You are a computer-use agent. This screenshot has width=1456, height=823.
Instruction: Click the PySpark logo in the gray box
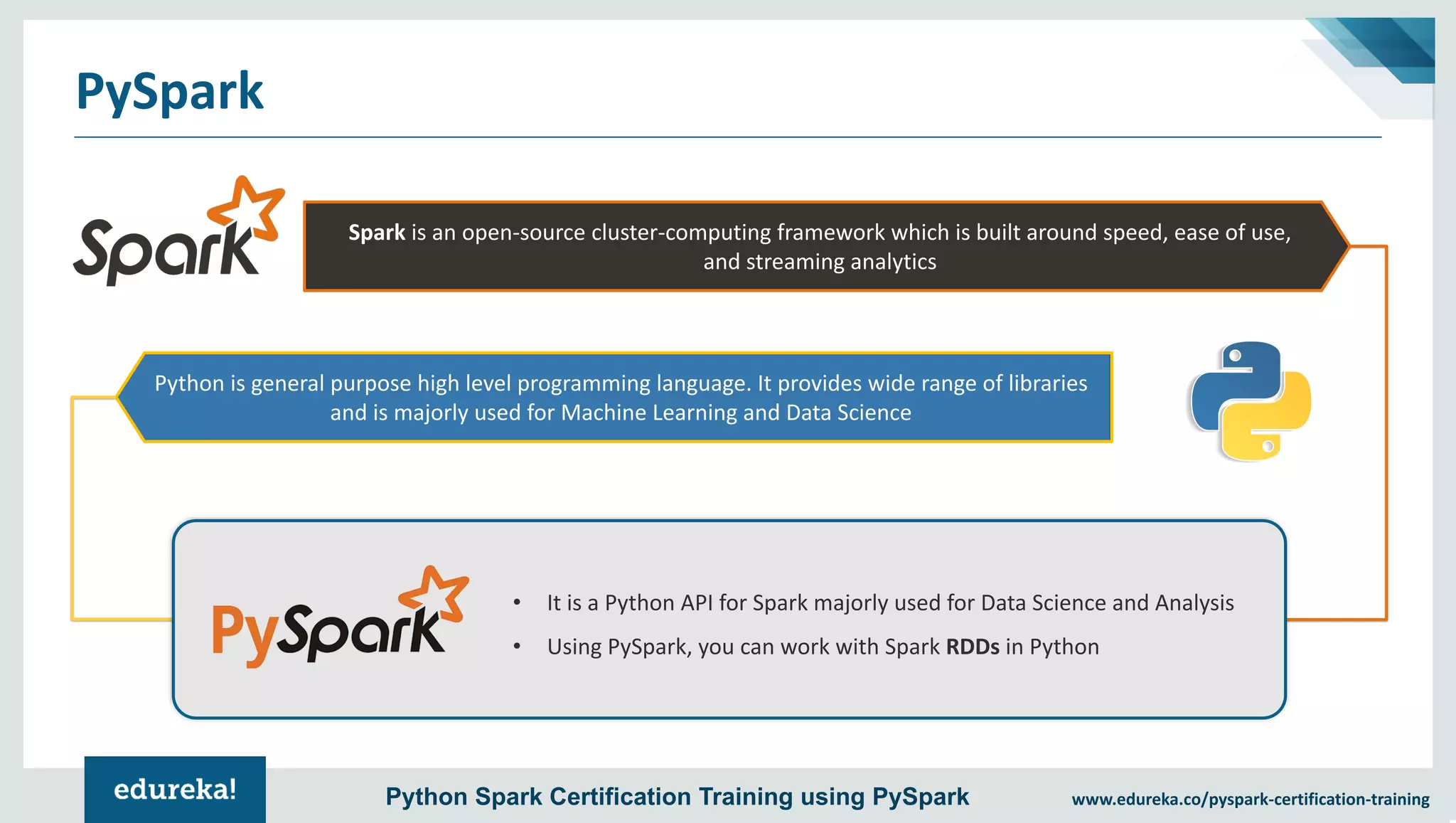point(341,617)
